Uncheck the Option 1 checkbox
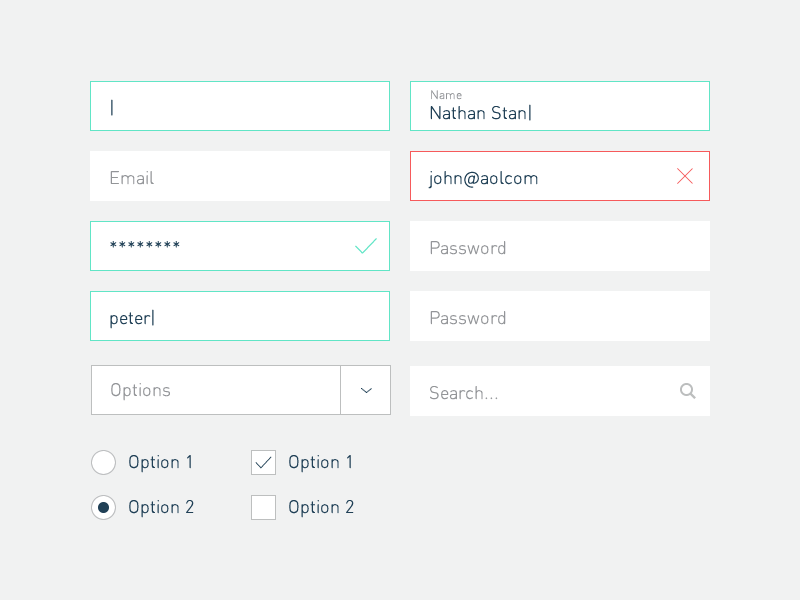Image resolution: width=800 pixels, height=600 pixels. [x=264, y=462]
